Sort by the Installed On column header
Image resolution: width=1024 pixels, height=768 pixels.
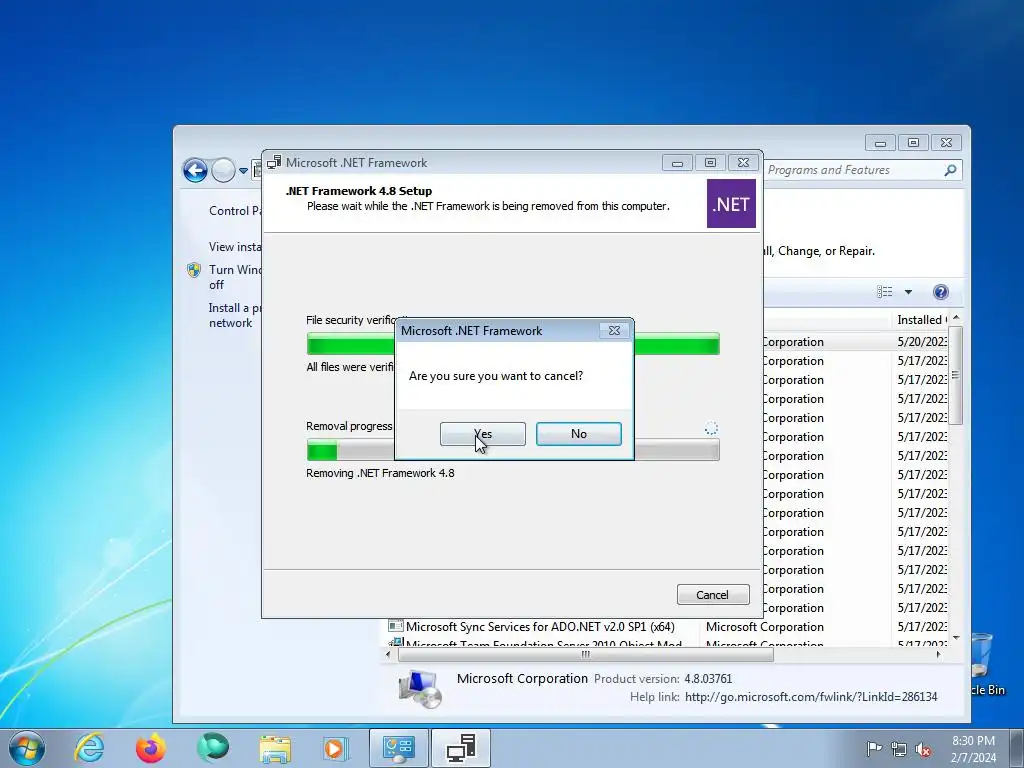click(920, 319)
